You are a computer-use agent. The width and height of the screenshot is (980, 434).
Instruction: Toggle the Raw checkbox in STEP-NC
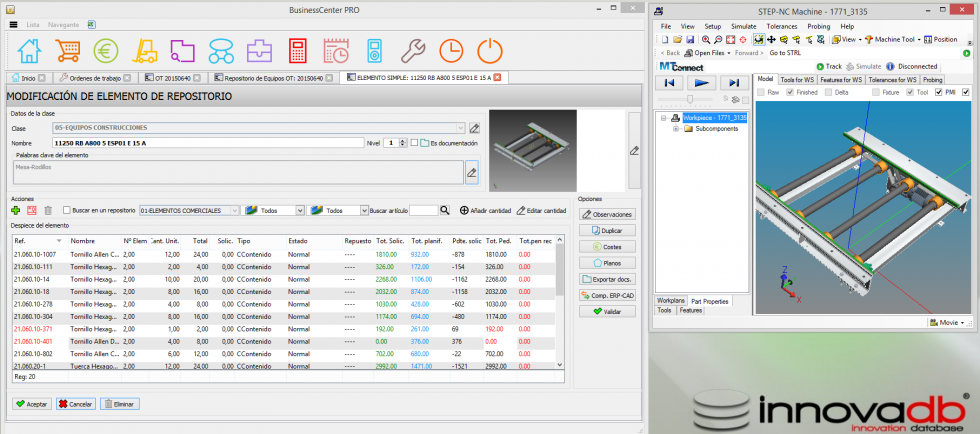tap(761, 92)
